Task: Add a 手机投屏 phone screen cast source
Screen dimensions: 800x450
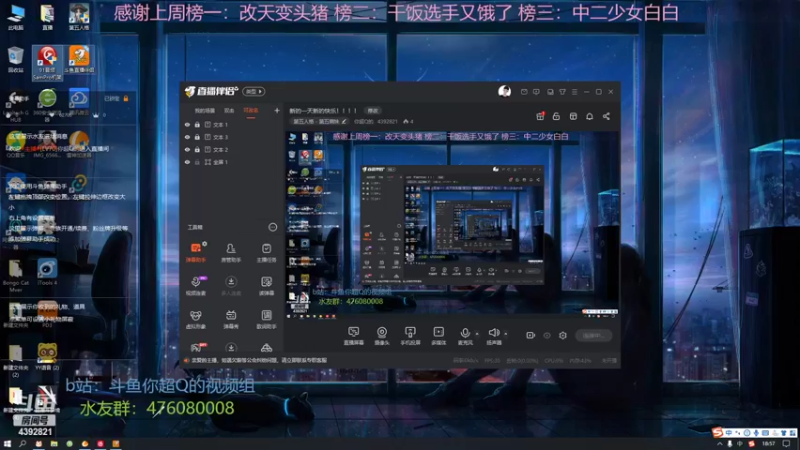Action: click(x=410, y=336)
